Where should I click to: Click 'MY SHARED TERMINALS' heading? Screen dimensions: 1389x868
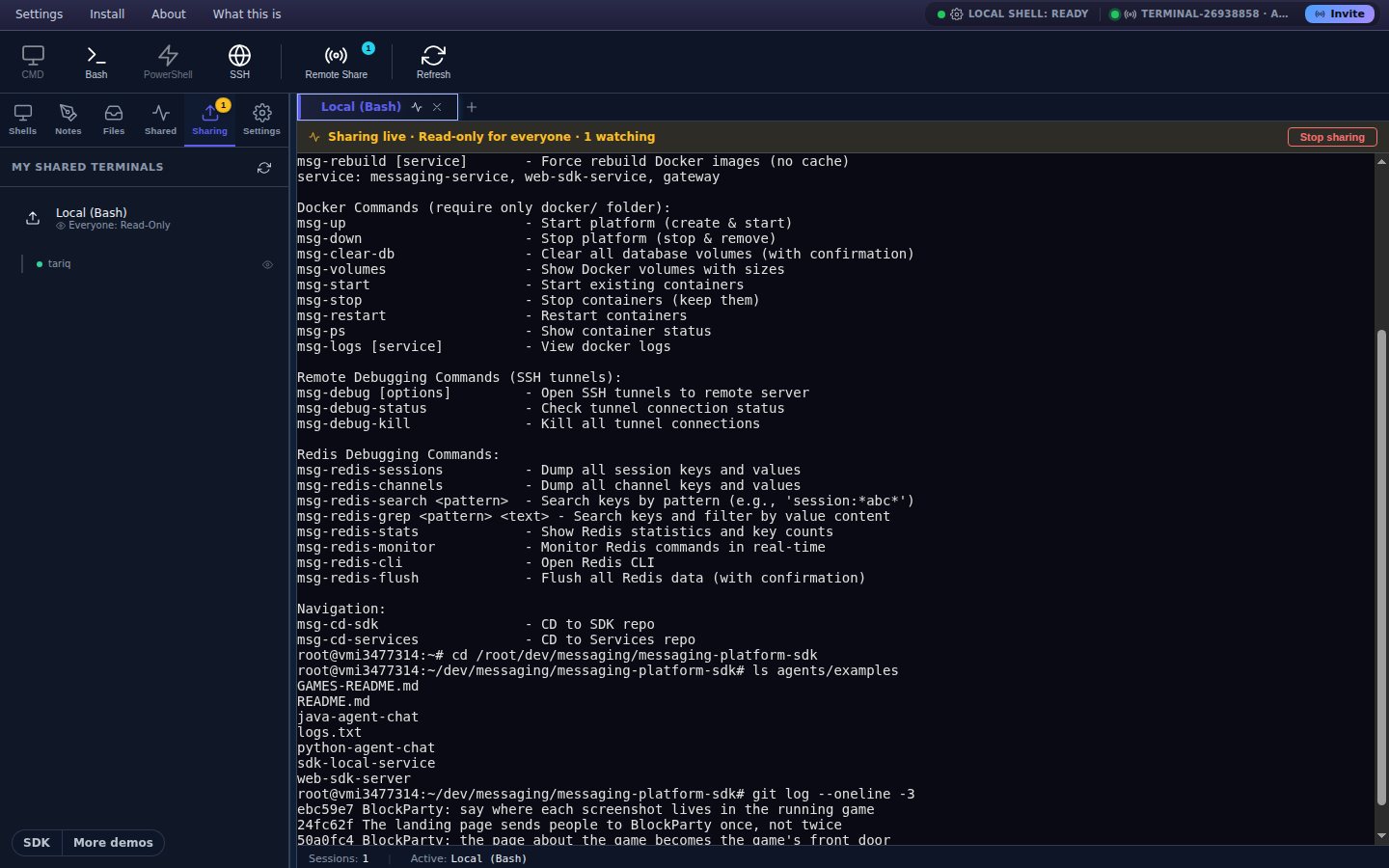tap(88, 168)
